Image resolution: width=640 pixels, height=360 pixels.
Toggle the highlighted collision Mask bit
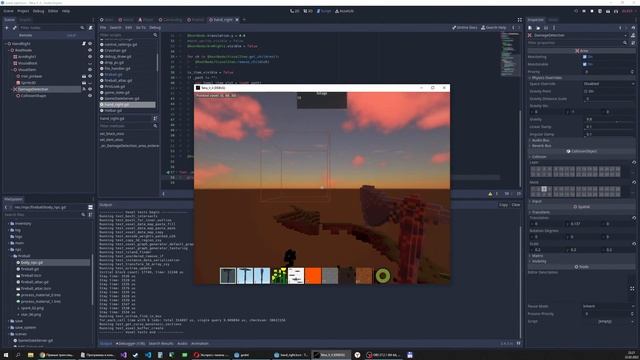[x=544, y=189]
